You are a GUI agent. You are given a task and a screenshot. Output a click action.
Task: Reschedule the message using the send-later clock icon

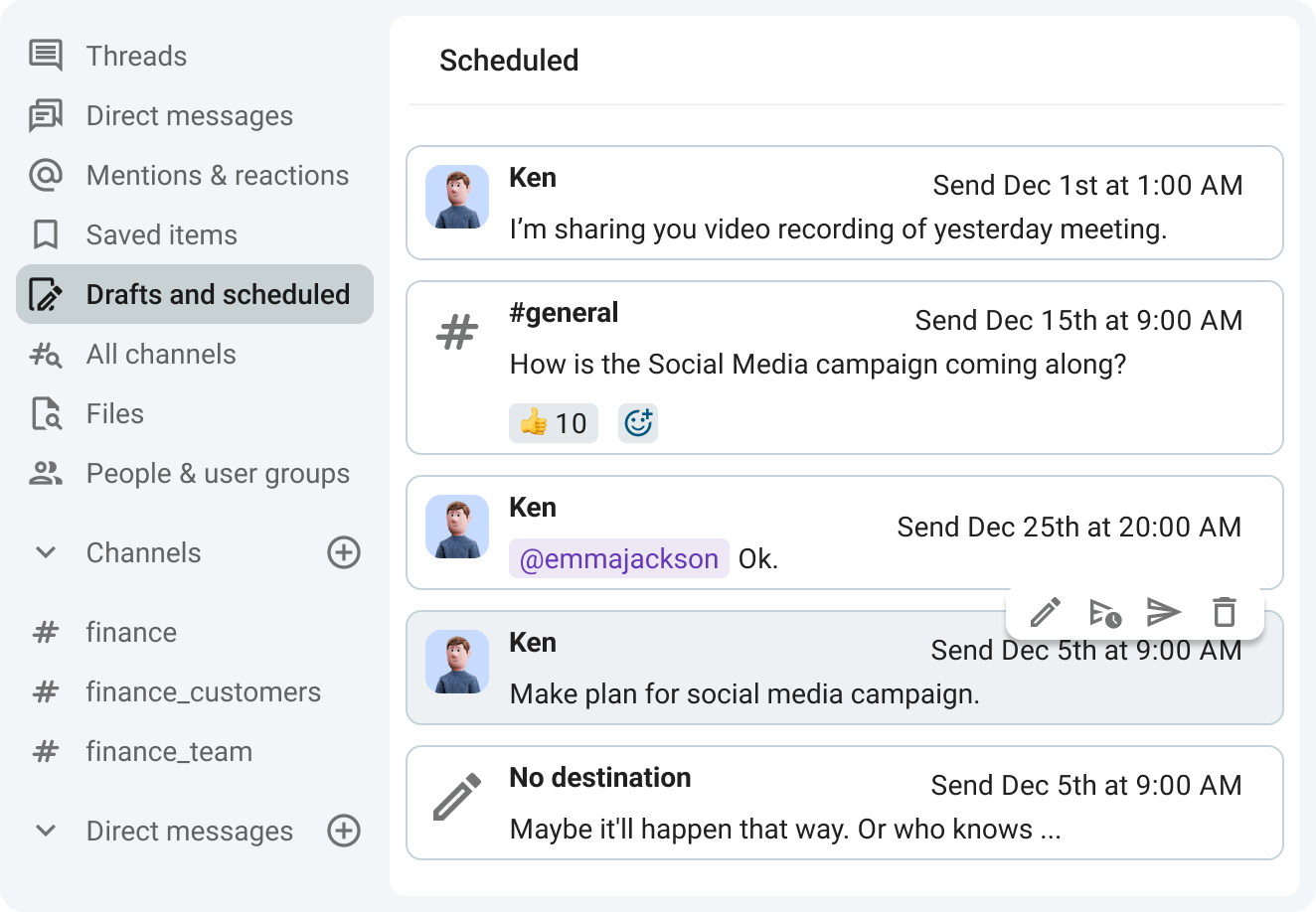click(x=1104, y=612)
